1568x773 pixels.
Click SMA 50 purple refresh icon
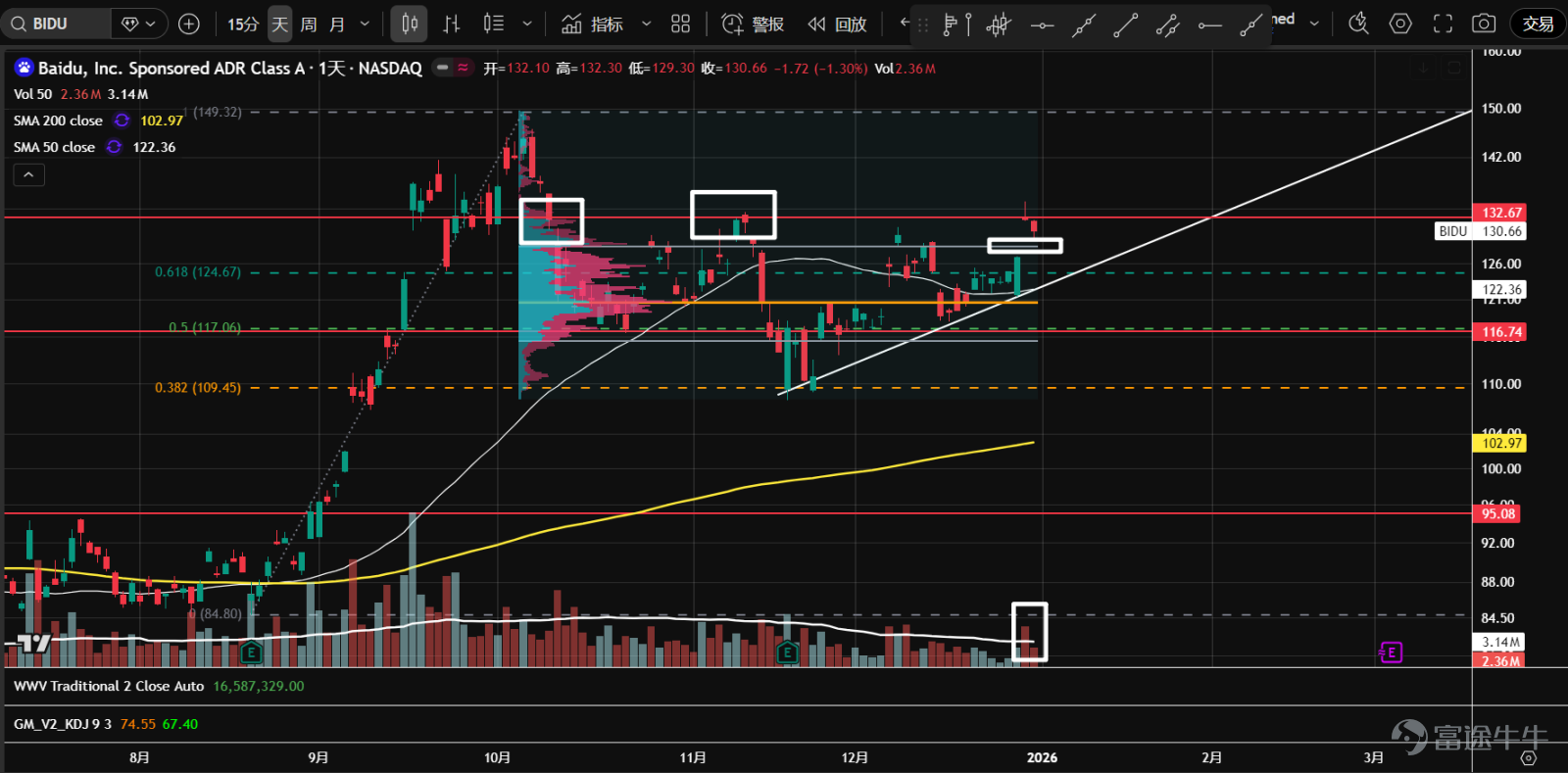[114, 147]
